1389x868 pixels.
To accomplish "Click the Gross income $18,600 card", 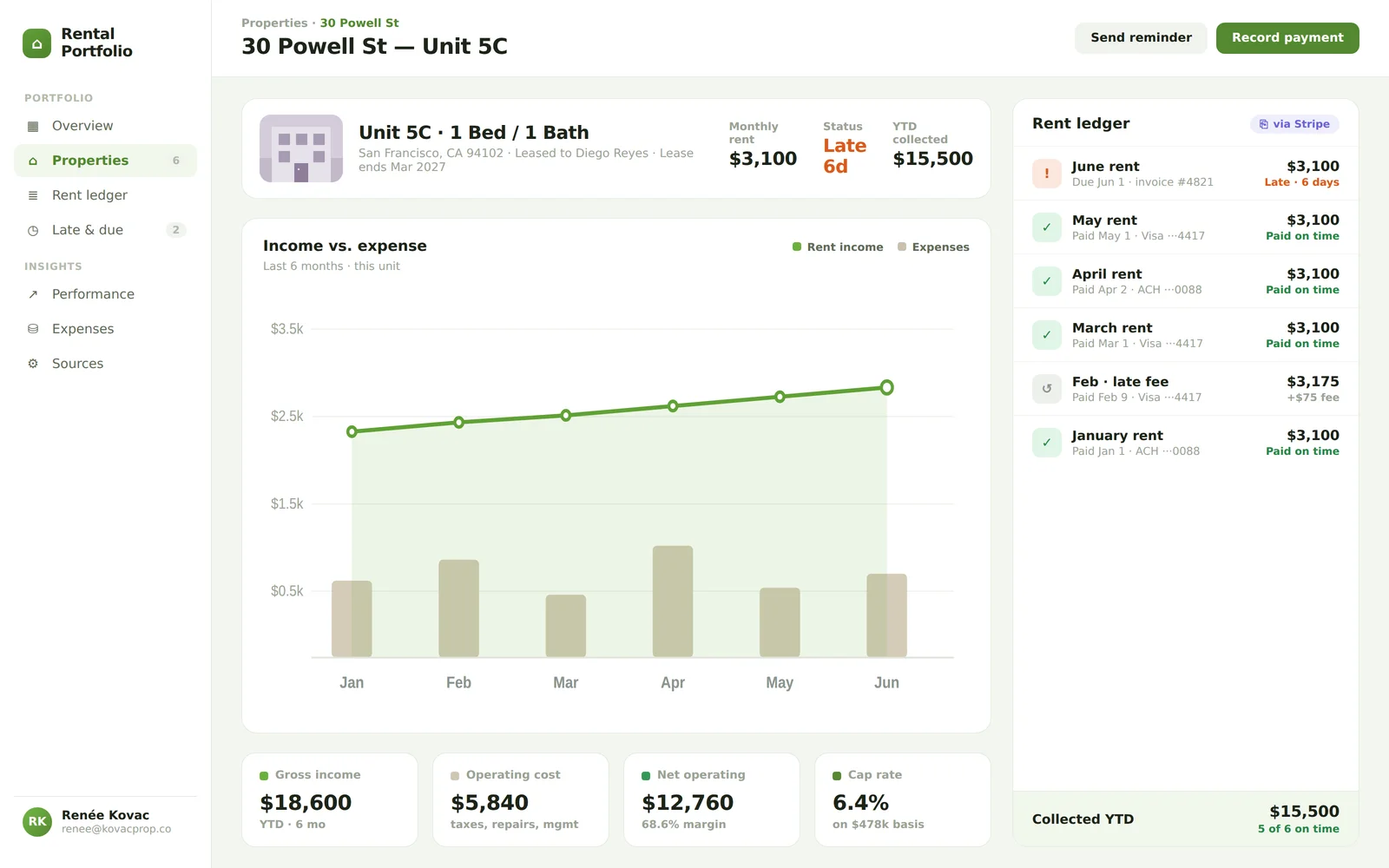I will 330,799.
